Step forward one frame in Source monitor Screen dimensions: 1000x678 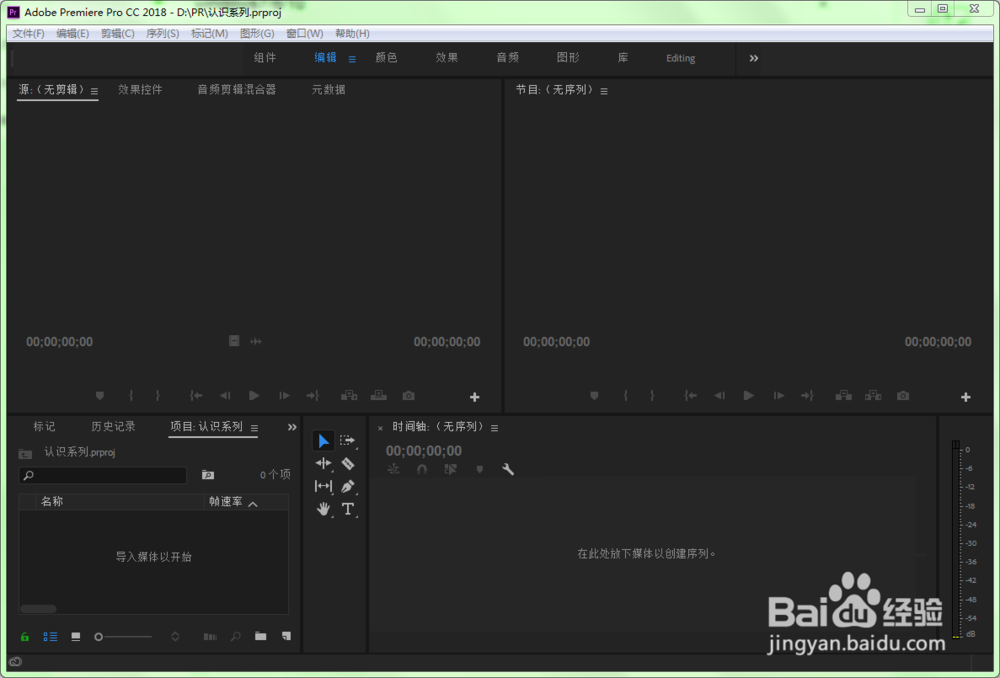(x=284, y=395)
